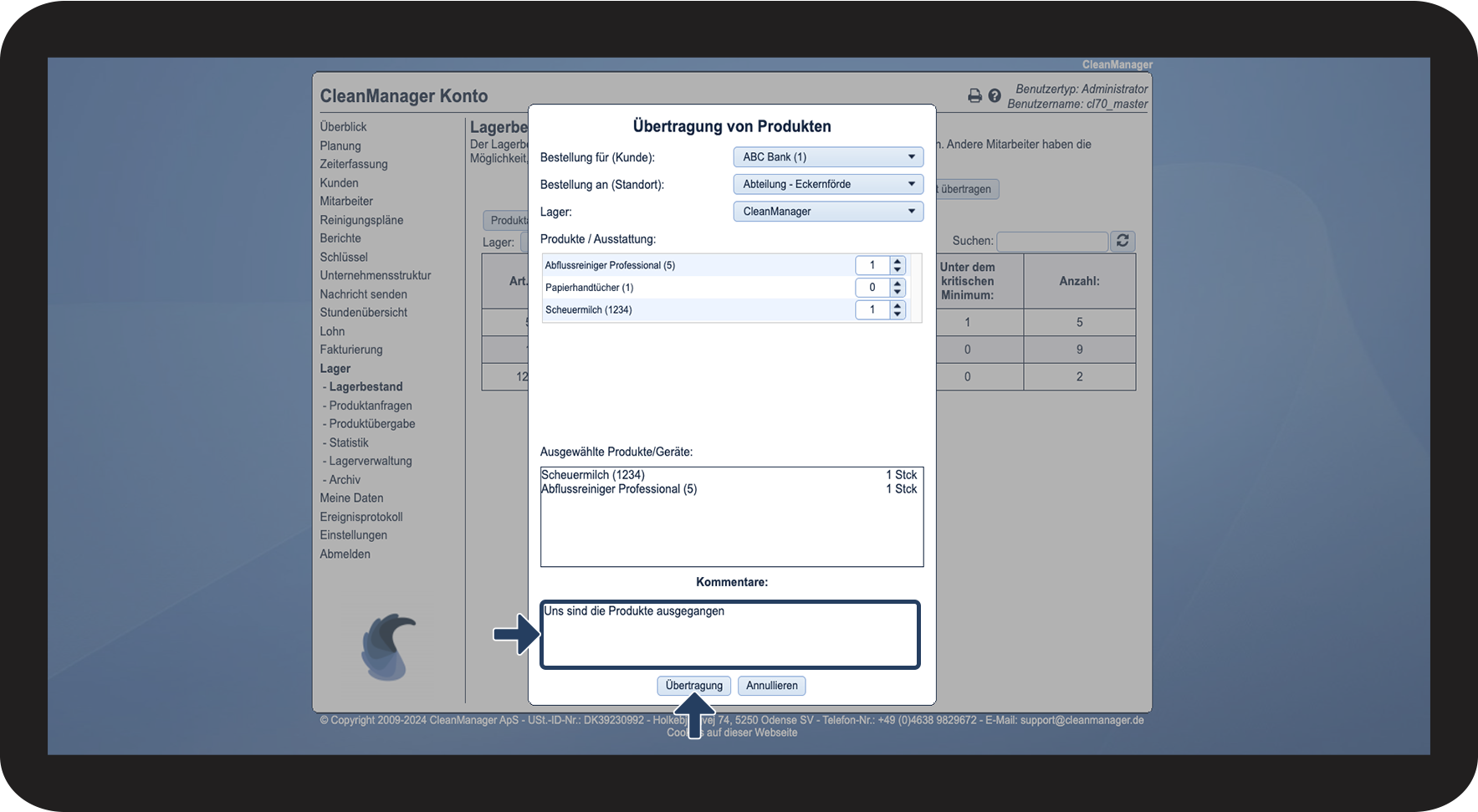The width and height of the screenshot is (1478, 812).
Task: Open Unternehmensstruktur in the sidebar
Action: click(x=376, y=275)
